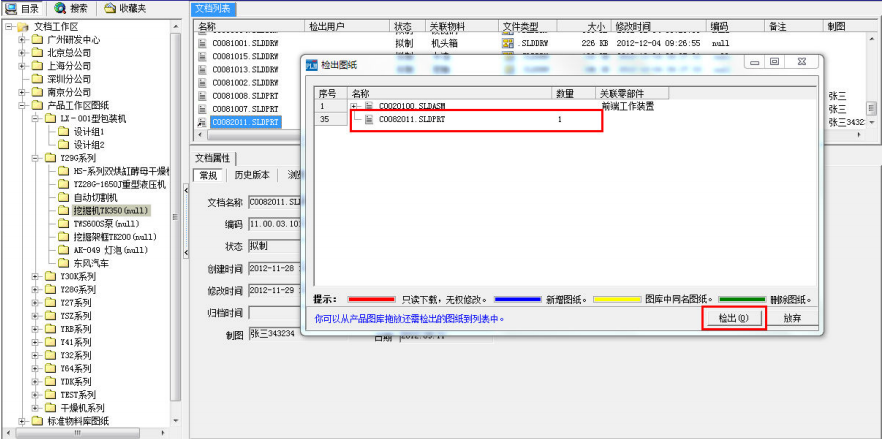This screenshot has width=884, height=439.
Task: Click the 检出(O) button
Action: click(733, 318)
